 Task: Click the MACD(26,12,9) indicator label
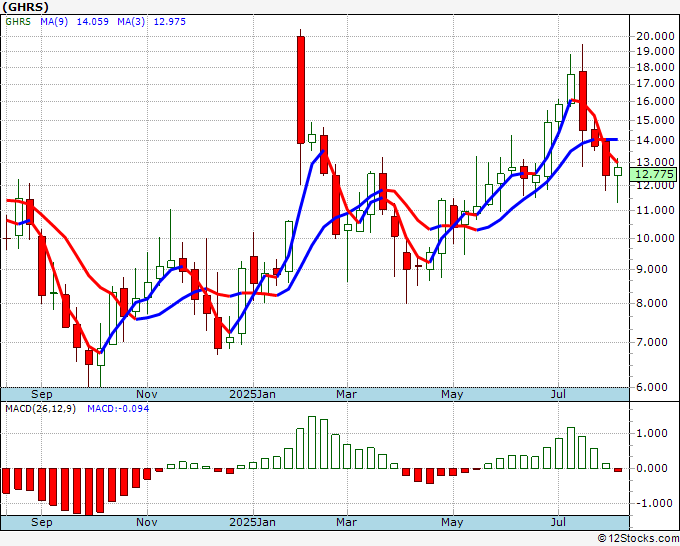(x=40, y=409)
